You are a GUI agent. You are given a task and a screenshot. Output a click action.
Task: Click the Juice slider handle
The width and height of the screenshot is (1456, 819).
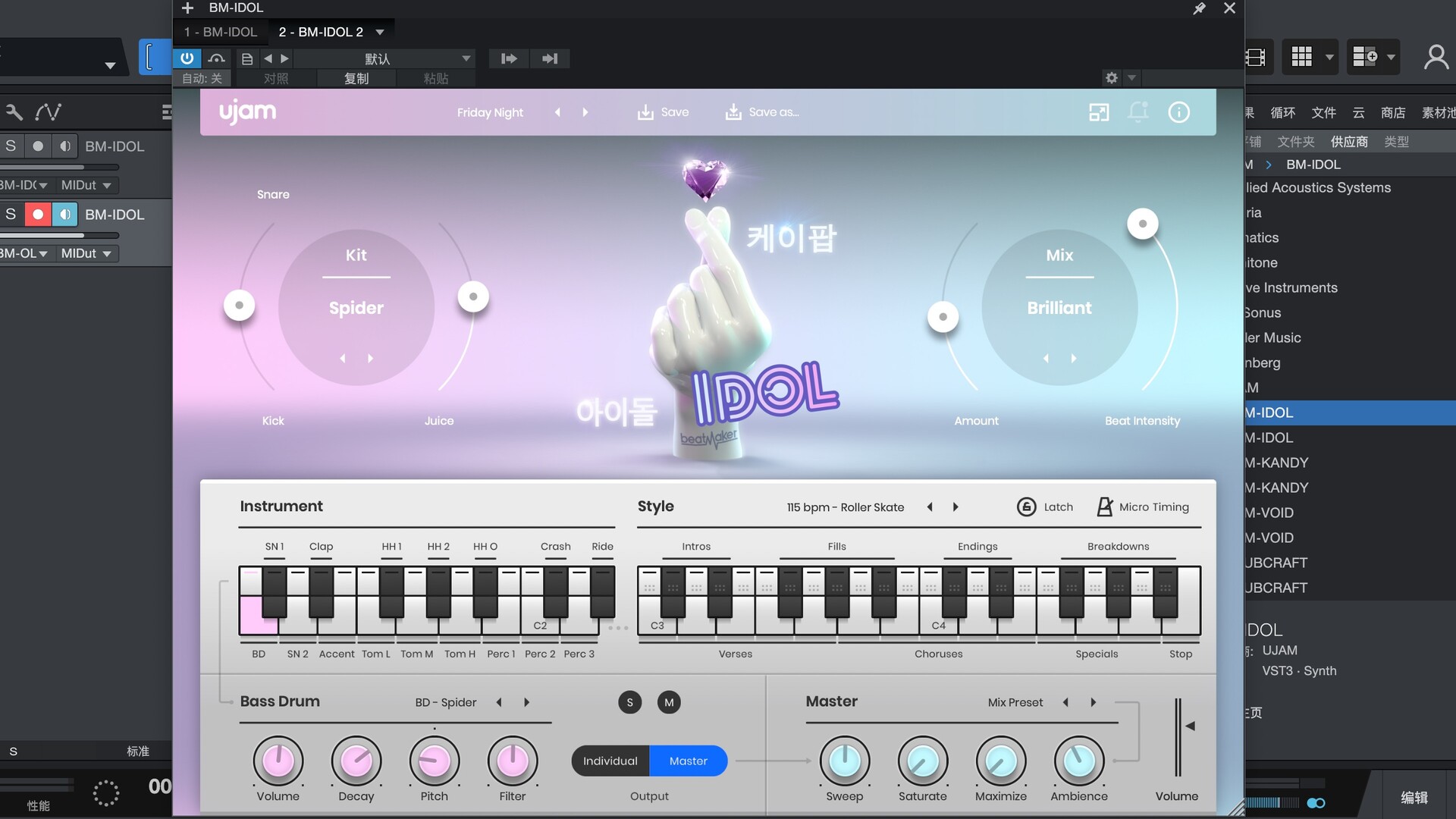(x=473, y=297)
